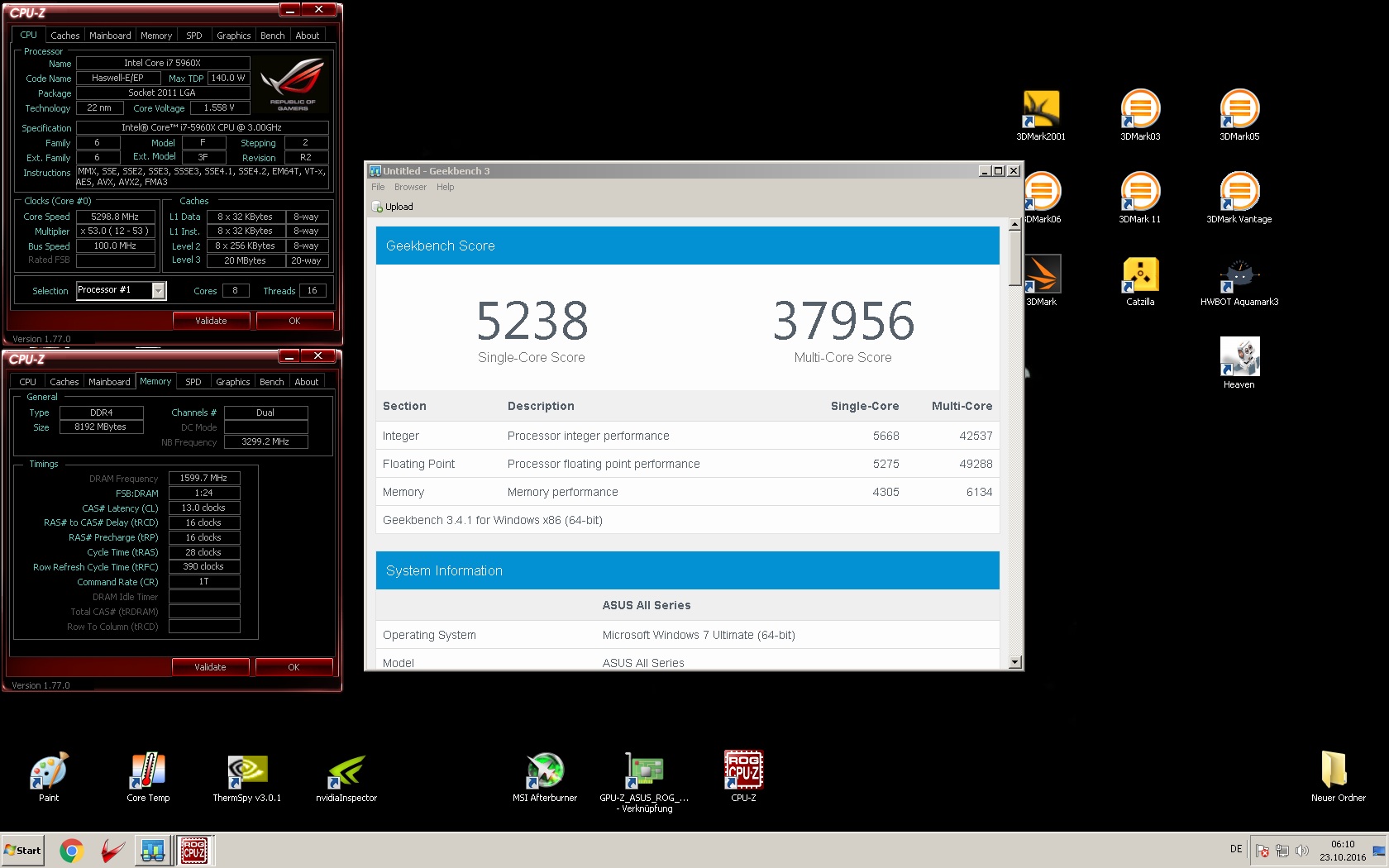Open Graphics tab in top CPU-Z
Screen dimensions: 1389x868
coord(233,36)
